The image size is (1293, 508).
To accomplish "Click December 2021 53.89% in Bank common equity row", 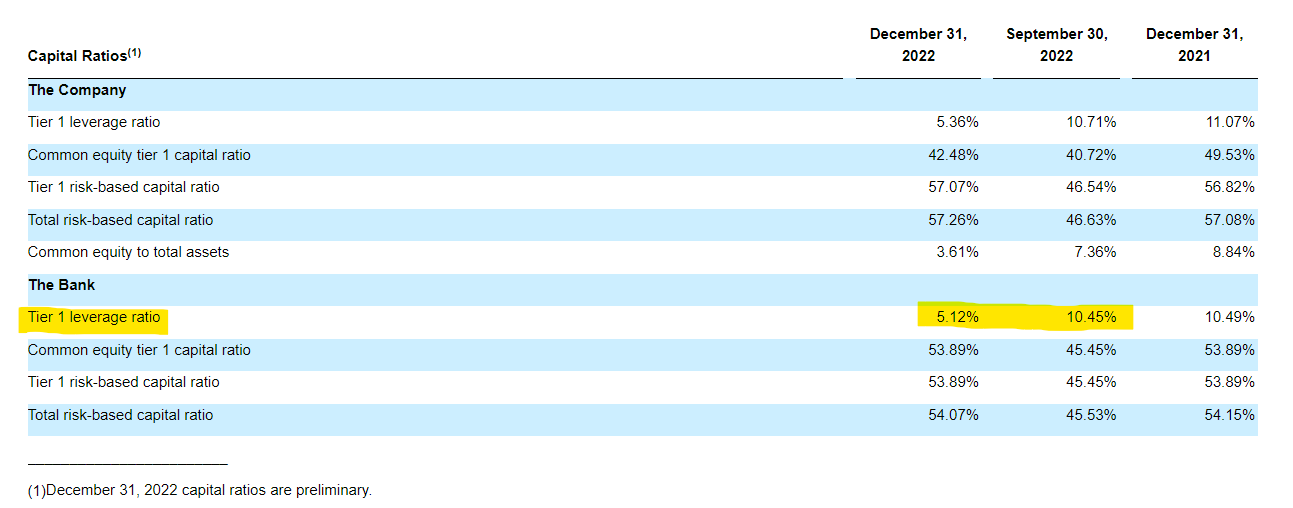I will pos(1230,350).
